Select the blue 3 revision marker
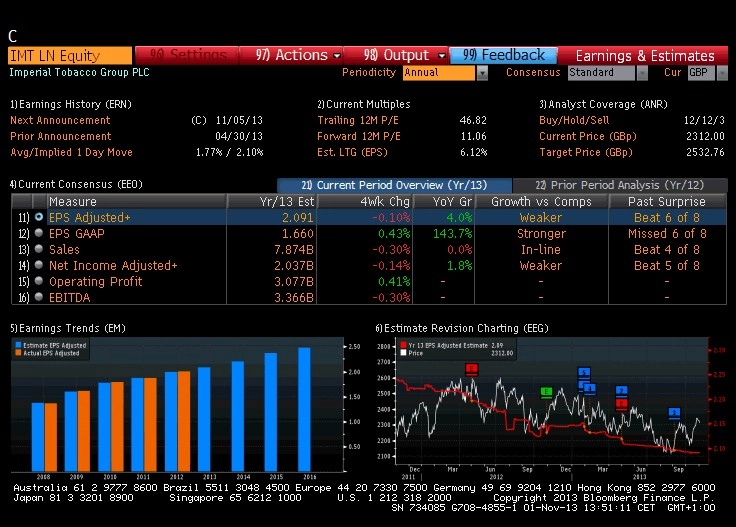Screen dimensions: 736x527 tap(674, 413)
